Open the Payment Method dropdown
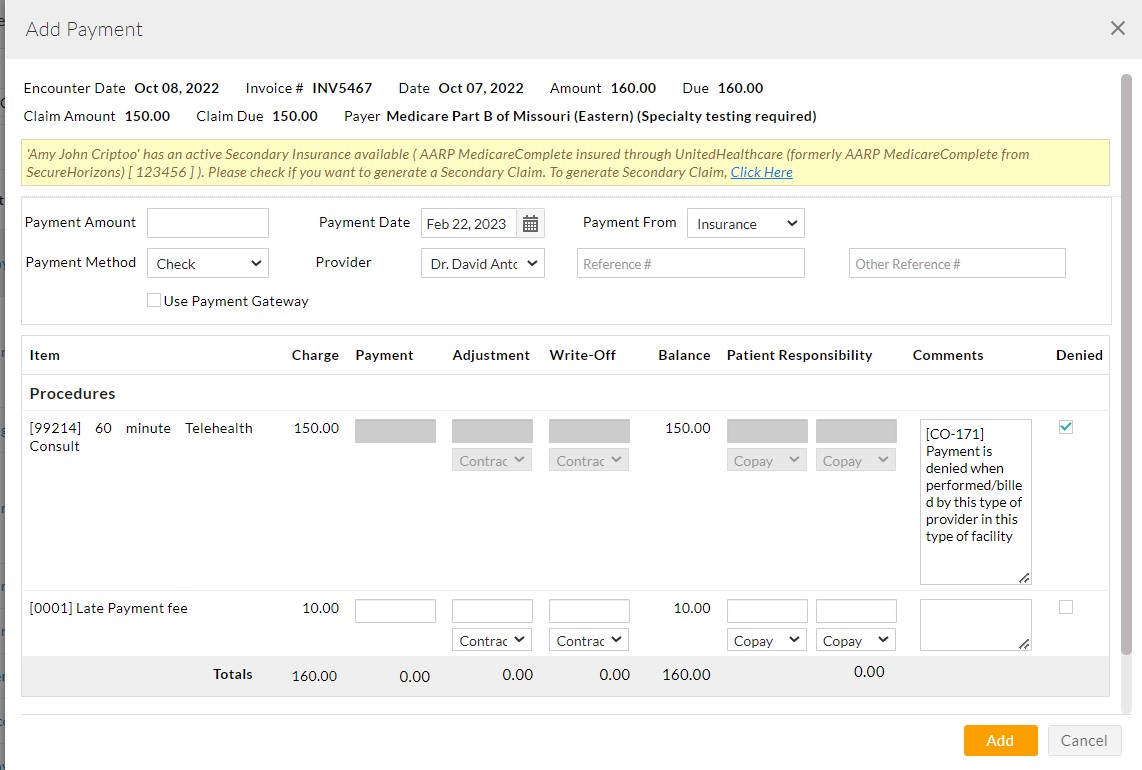The width and height of the screenshot is (1142, 770). [x=207, y=263]
